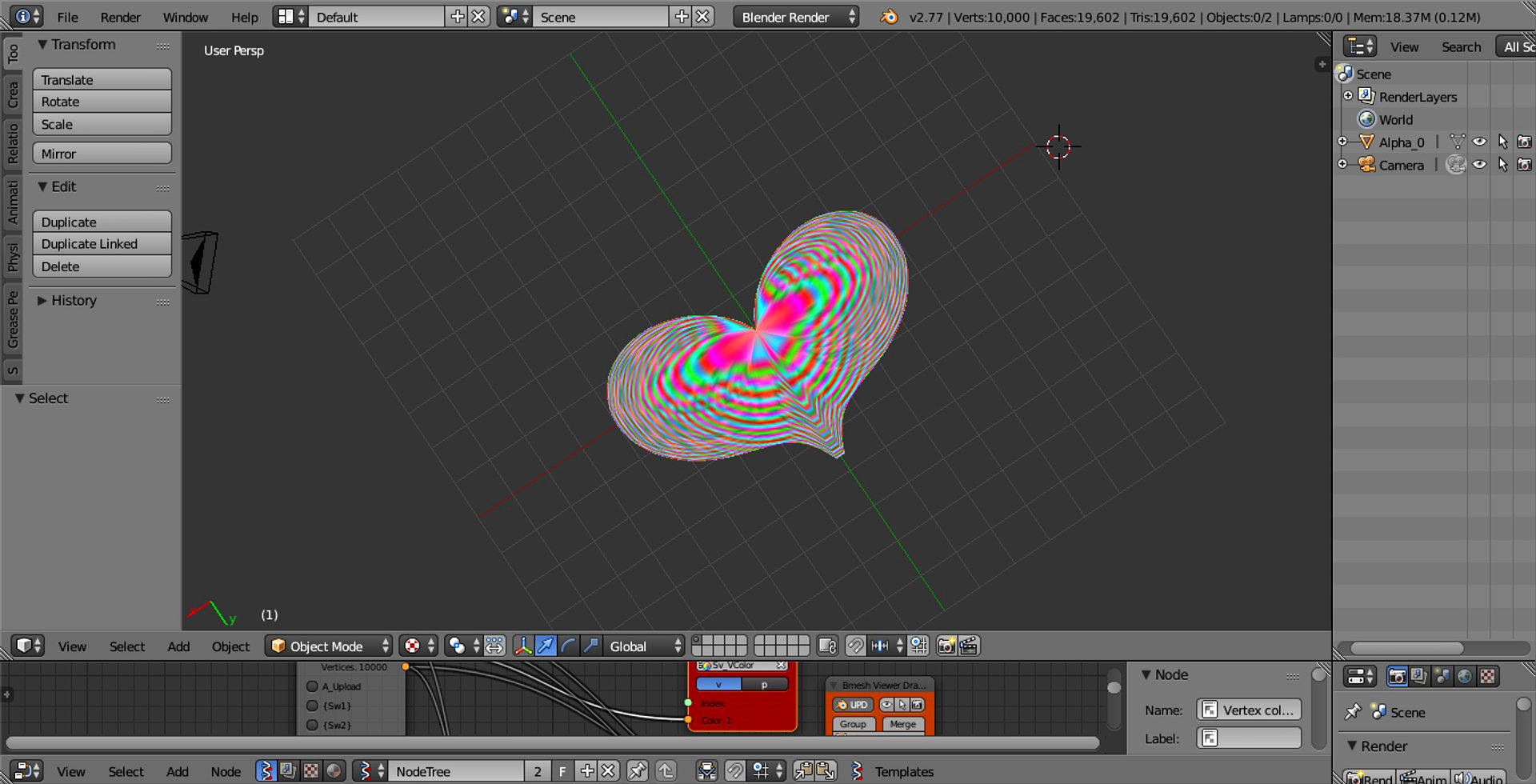Select the scale manipulator icon
This screenshot has width=1536, height=784.
(590, 646)
